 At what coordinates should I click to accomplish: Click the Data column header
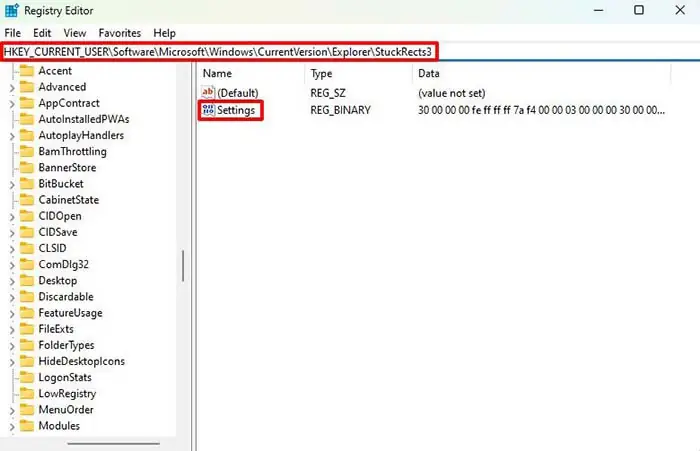pyautogui.click(x=429, y=73)
